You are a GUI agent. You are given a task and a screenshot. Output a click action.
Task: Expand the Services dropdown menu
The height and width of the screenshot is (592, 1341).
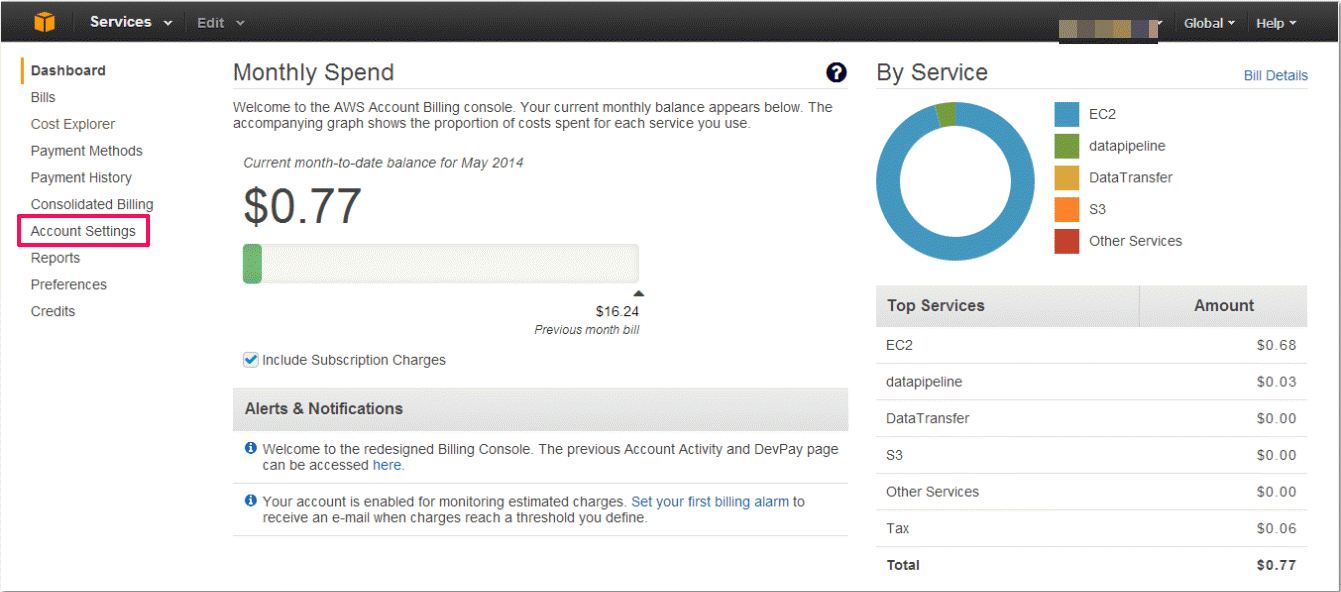pos(131,22)
